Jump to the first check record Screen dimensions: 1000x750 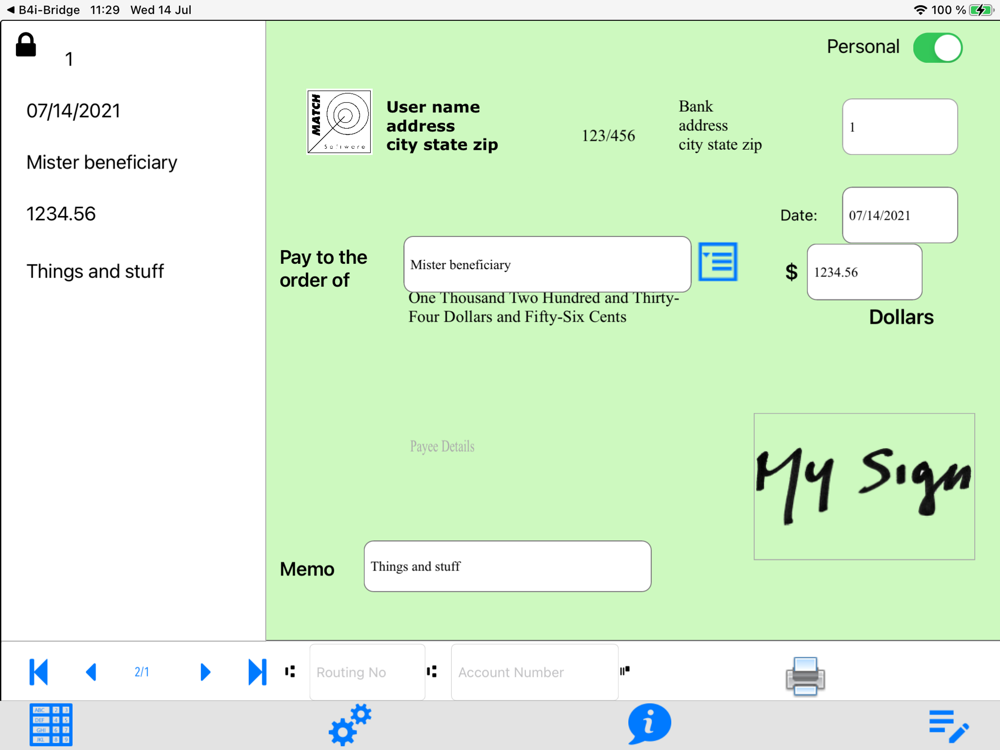pyautogui.click(x=39, y=672)
